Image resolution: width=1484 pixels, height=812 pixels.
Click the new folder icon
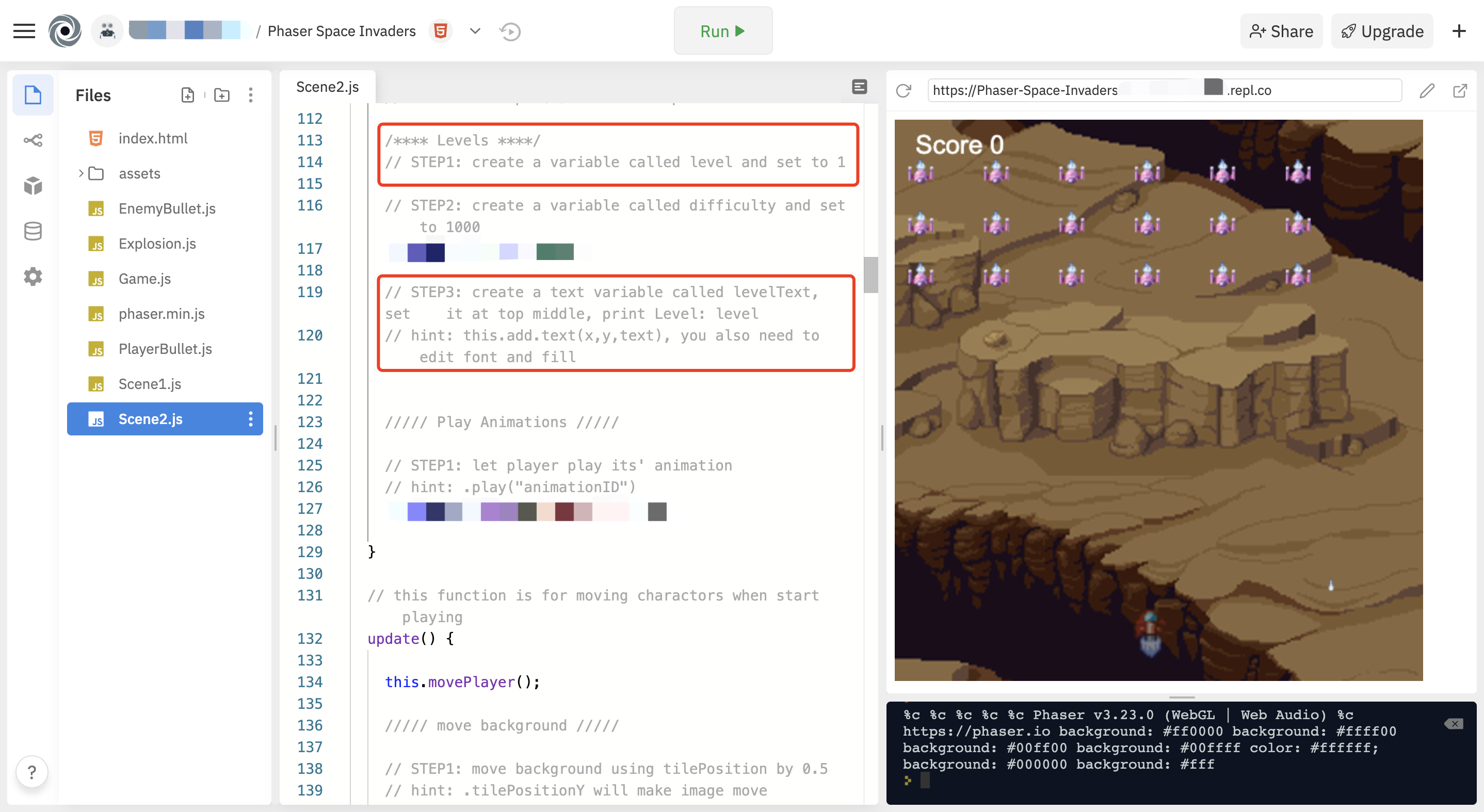(x=222, y=95)
